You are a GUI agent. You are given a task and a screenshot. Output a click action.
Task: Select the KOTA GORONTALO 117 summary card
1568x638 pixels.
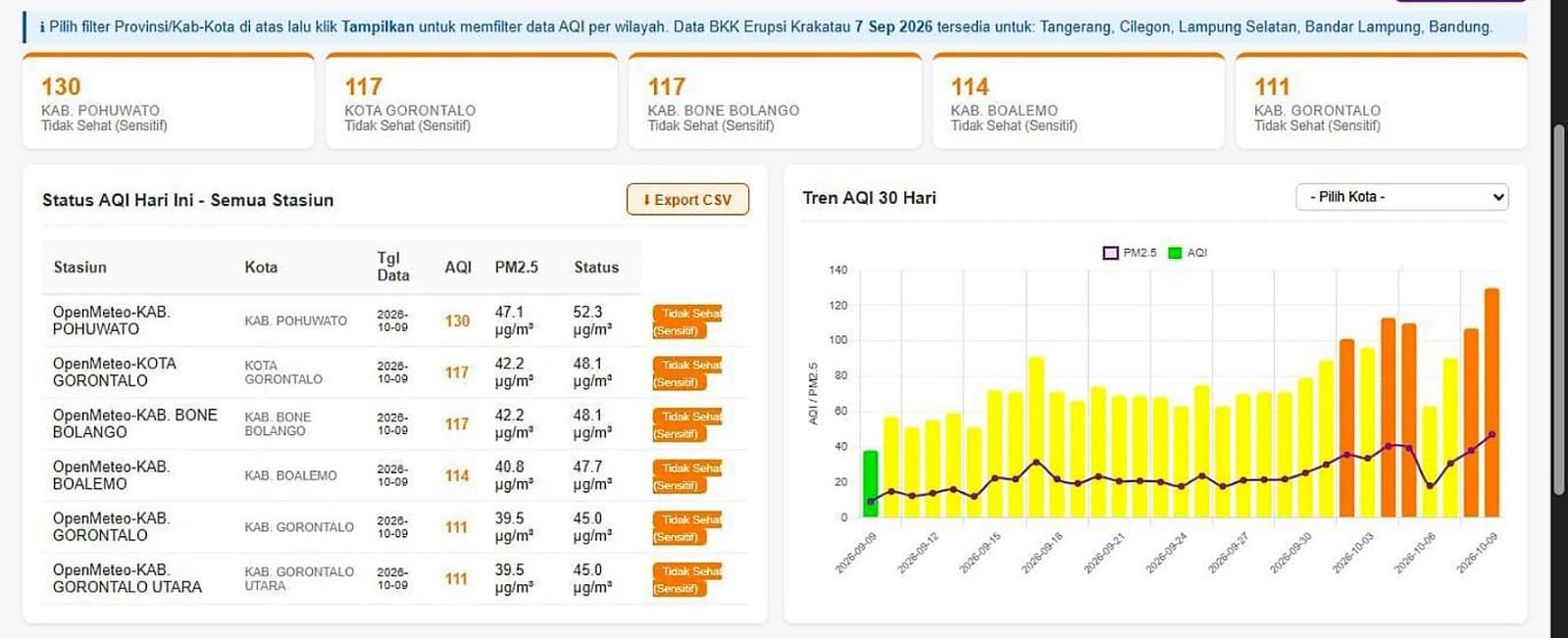(x=472, y=101)
